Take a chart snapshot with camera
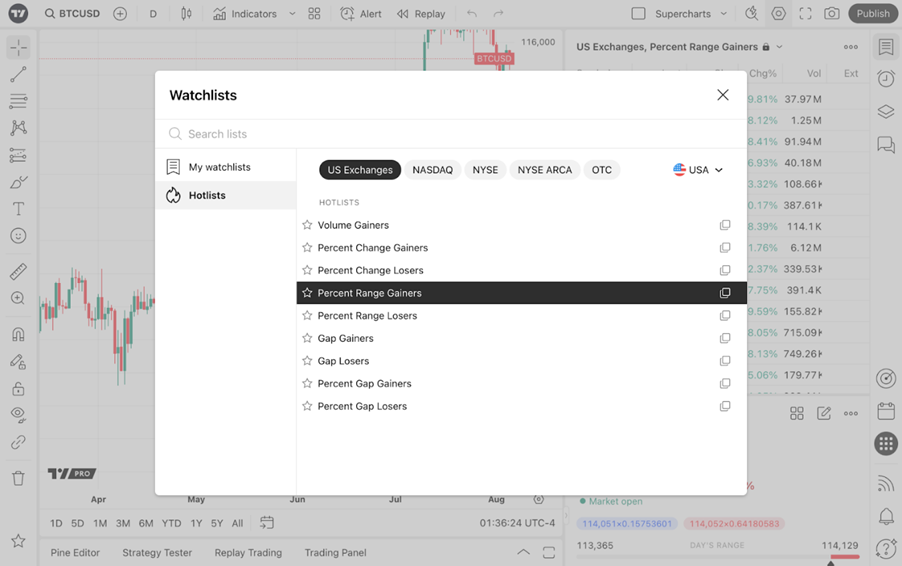 pyautogui.click(x=832, y=14)
